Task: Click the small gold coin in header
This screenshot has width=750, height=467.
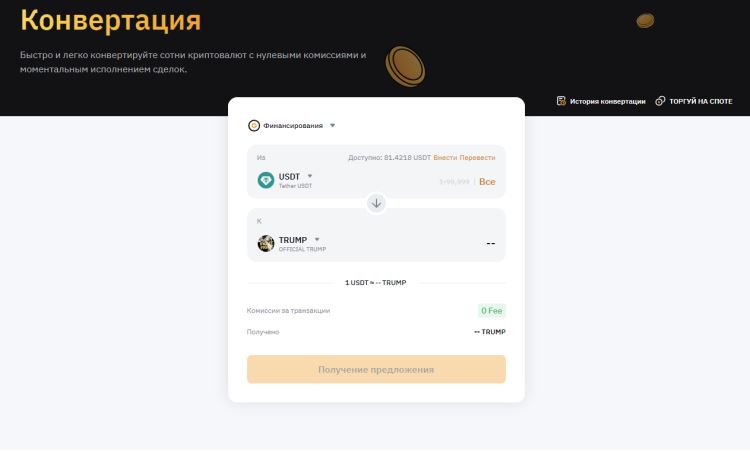Action: click(645, 21)
